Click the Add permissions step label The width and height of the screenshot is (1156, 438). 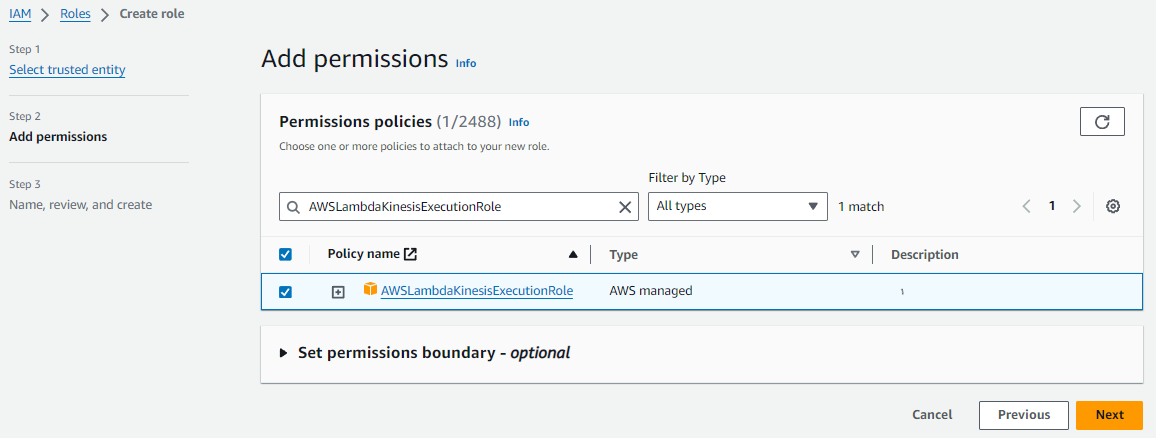(x=58, y=137)
